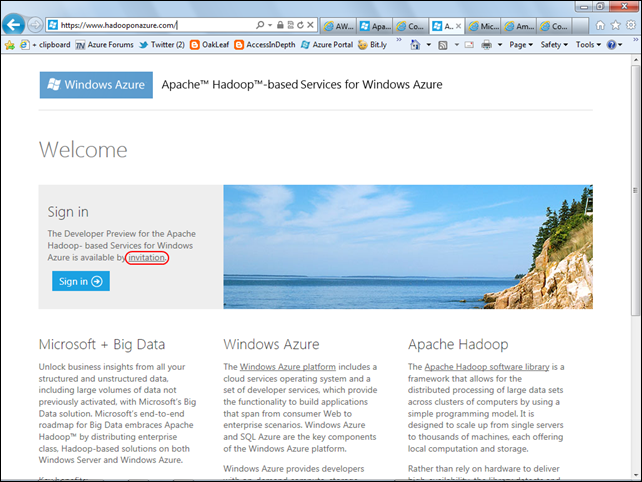
Task: View the security lock icon report
Action: pyautogui.click(x=280, y=25)
